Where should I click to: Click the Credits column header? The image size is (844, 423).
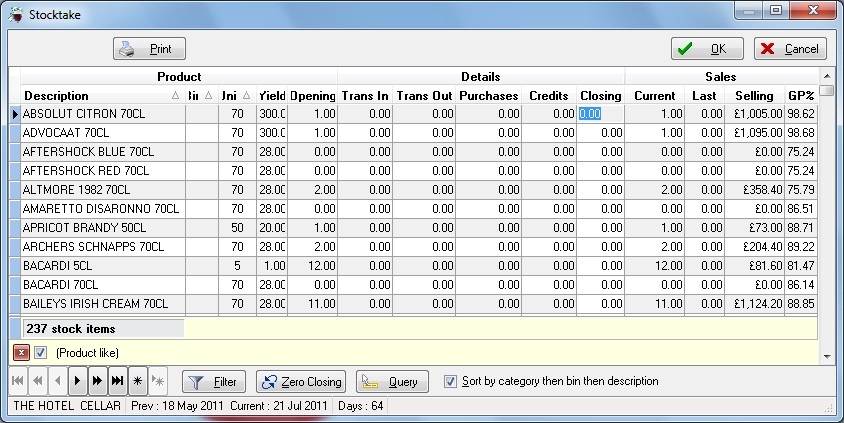pyautogui.click(x=548, y=95)
